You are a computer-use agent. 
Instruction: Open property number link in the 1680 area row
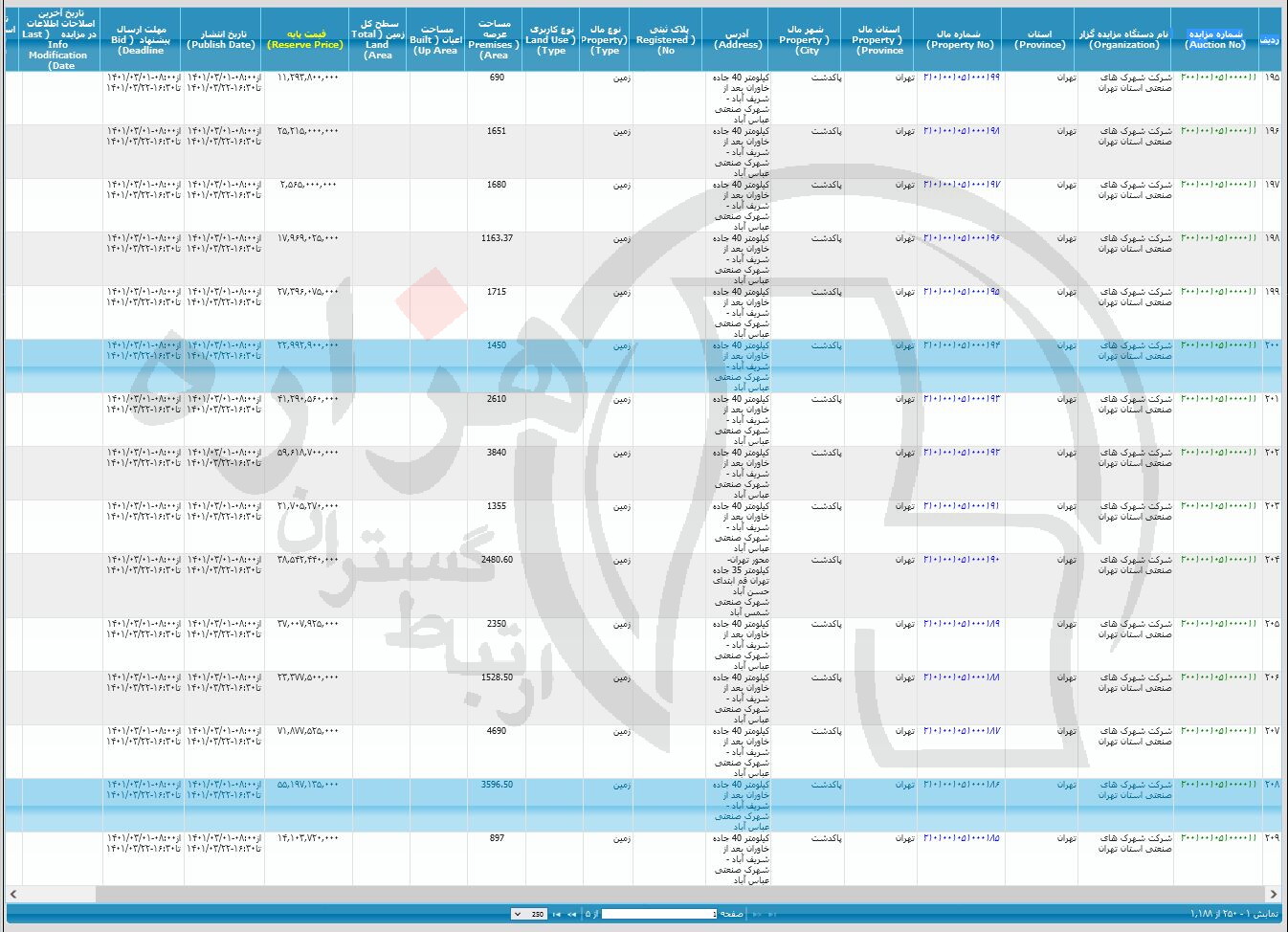pos(962,184)
